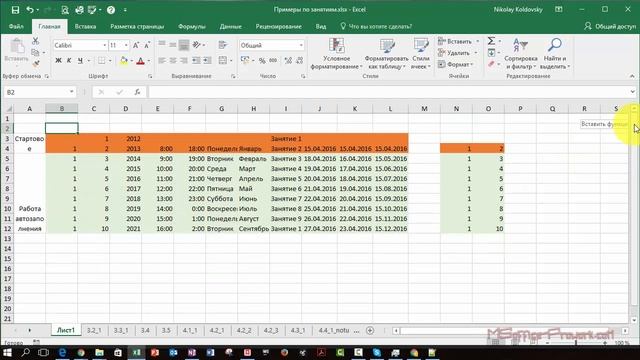Toggle wrap text
Screen dimensions: 640x360
[x=222, y=45]
